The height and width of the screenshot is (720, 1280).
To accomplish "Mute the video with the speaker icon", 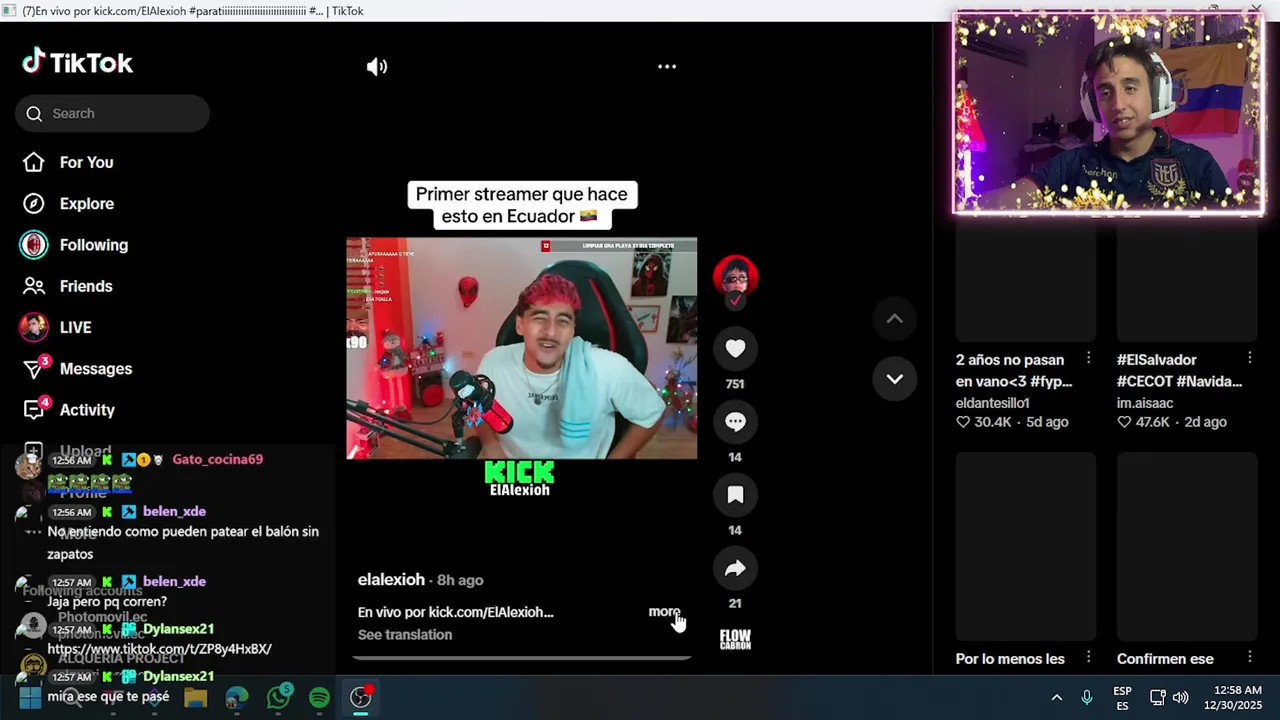I will pos(377,67).
